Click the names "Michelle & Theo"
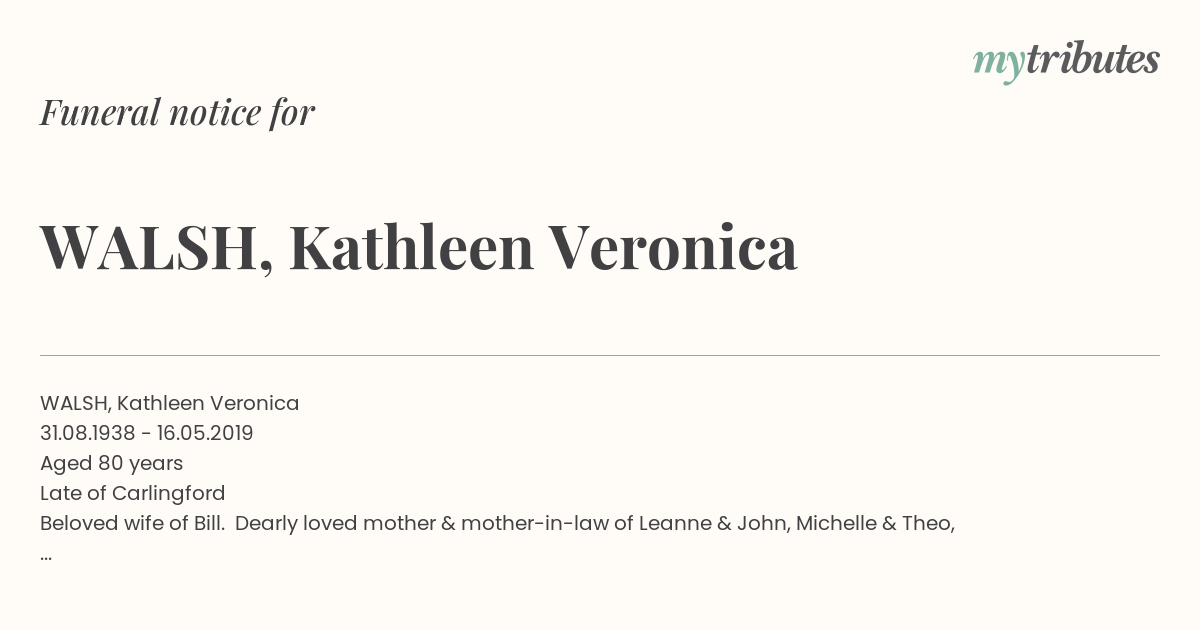Image resolution: width=1200 pixels, height=630 pixels. pyautogui.click(x=873, y=523)
